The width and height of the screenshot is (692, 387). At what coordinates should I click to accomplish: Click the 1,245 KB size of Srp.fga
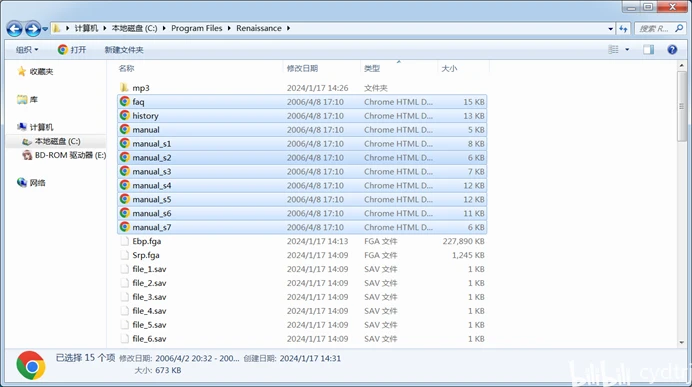tap(468, 255)
